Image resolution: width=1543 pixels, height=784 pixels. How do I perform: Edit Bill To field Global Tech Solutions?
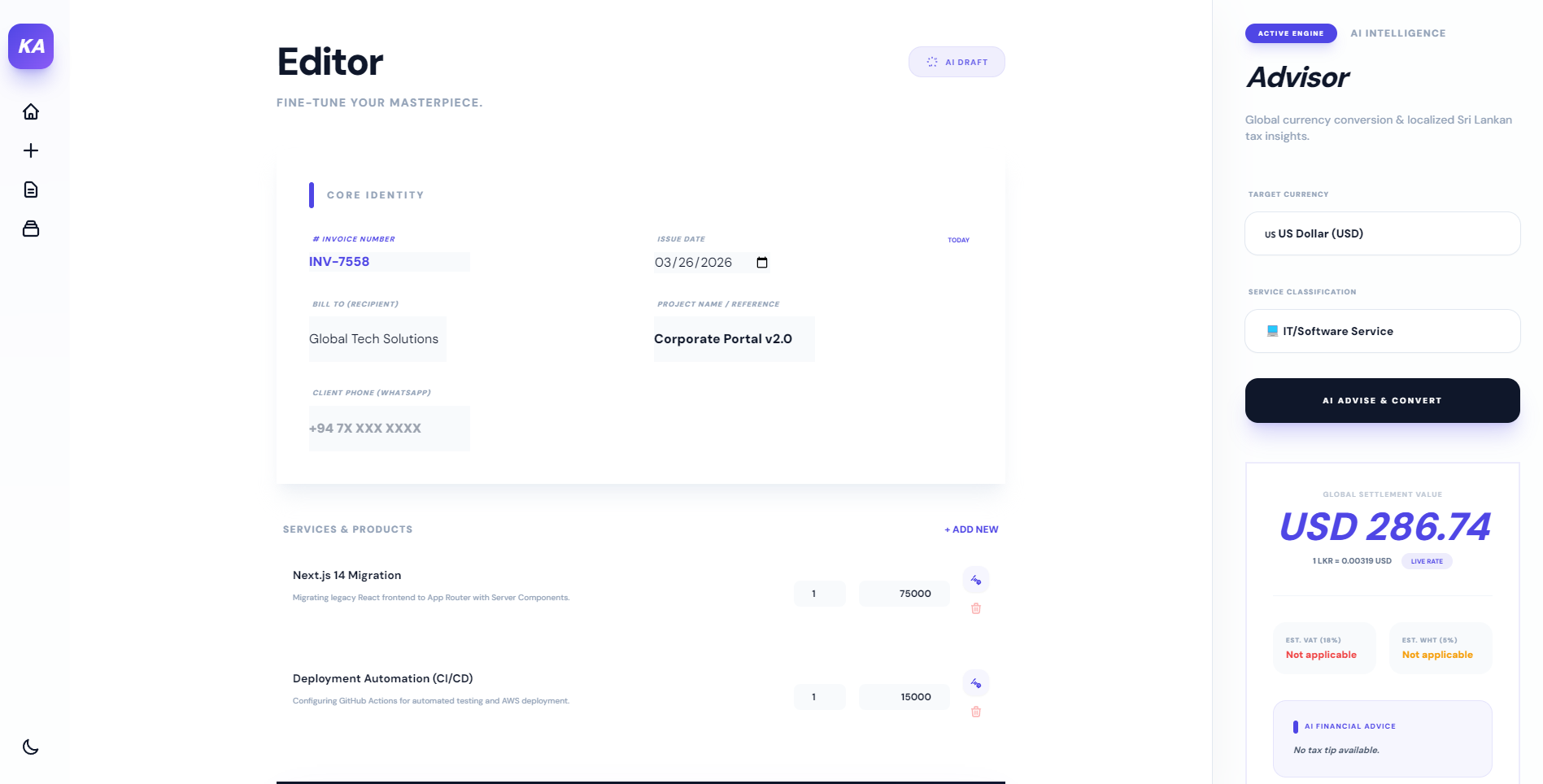(377, 339)
